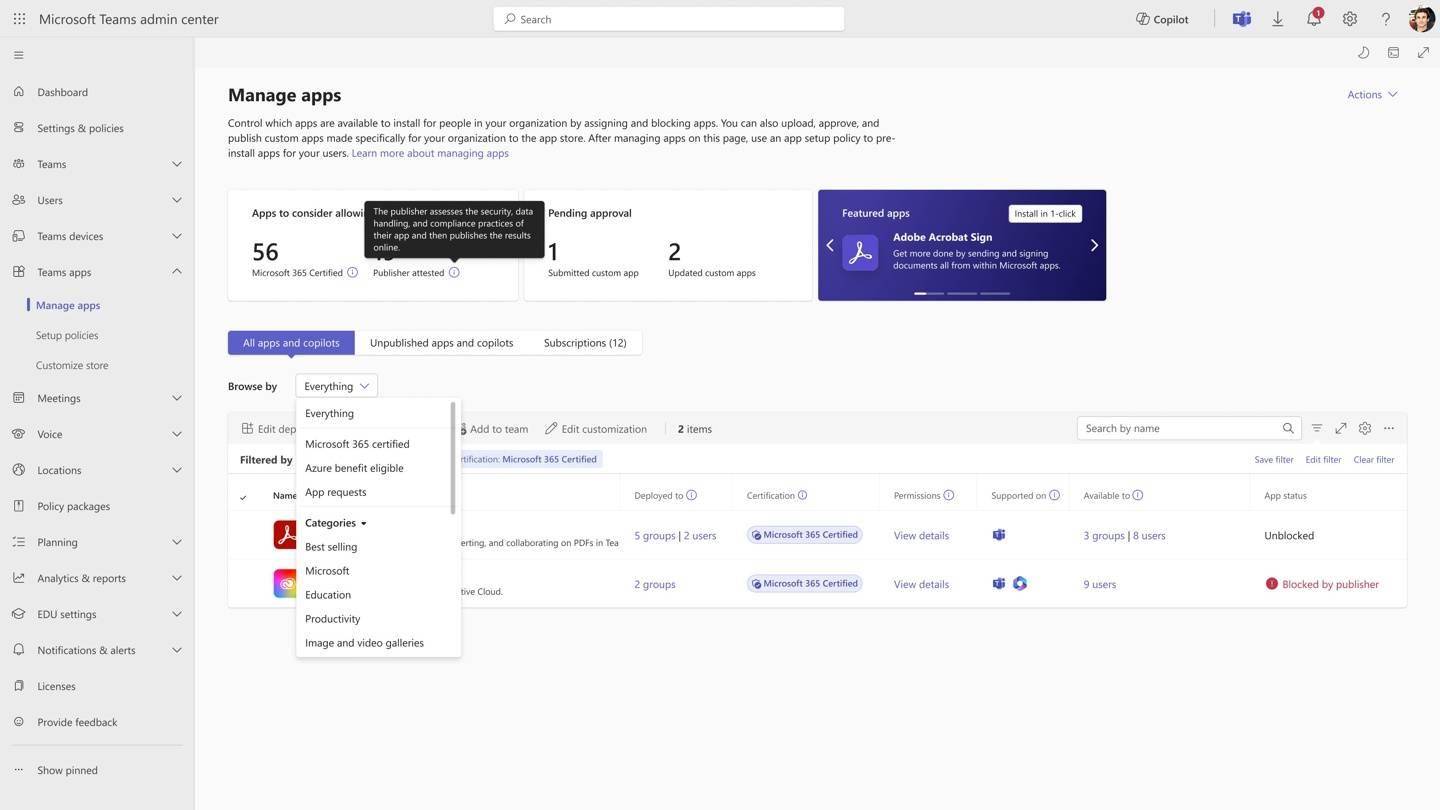Toggle dark mode moon icon
1440x810 pixels.
coord(1363,52)
